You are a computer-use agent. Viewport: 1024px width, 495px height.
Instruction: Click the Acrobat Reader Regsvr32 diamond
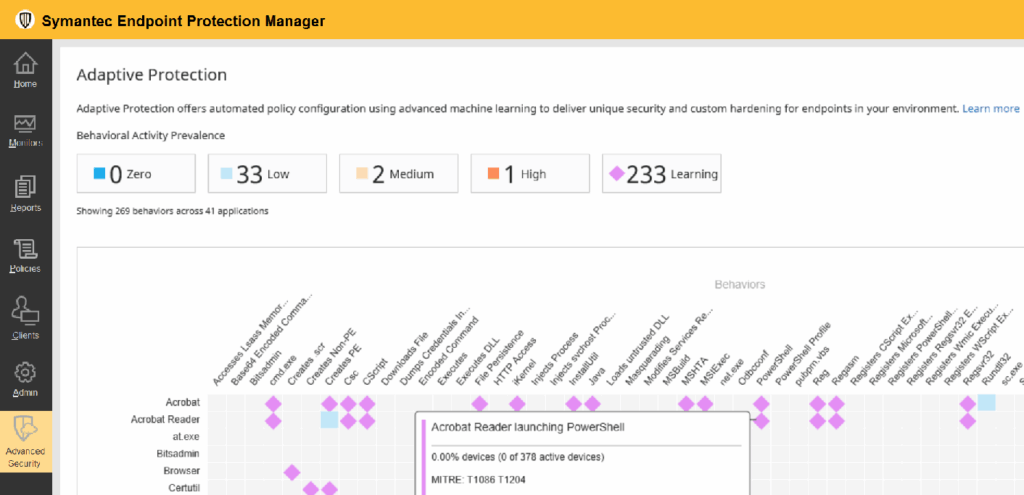[968, 421]
